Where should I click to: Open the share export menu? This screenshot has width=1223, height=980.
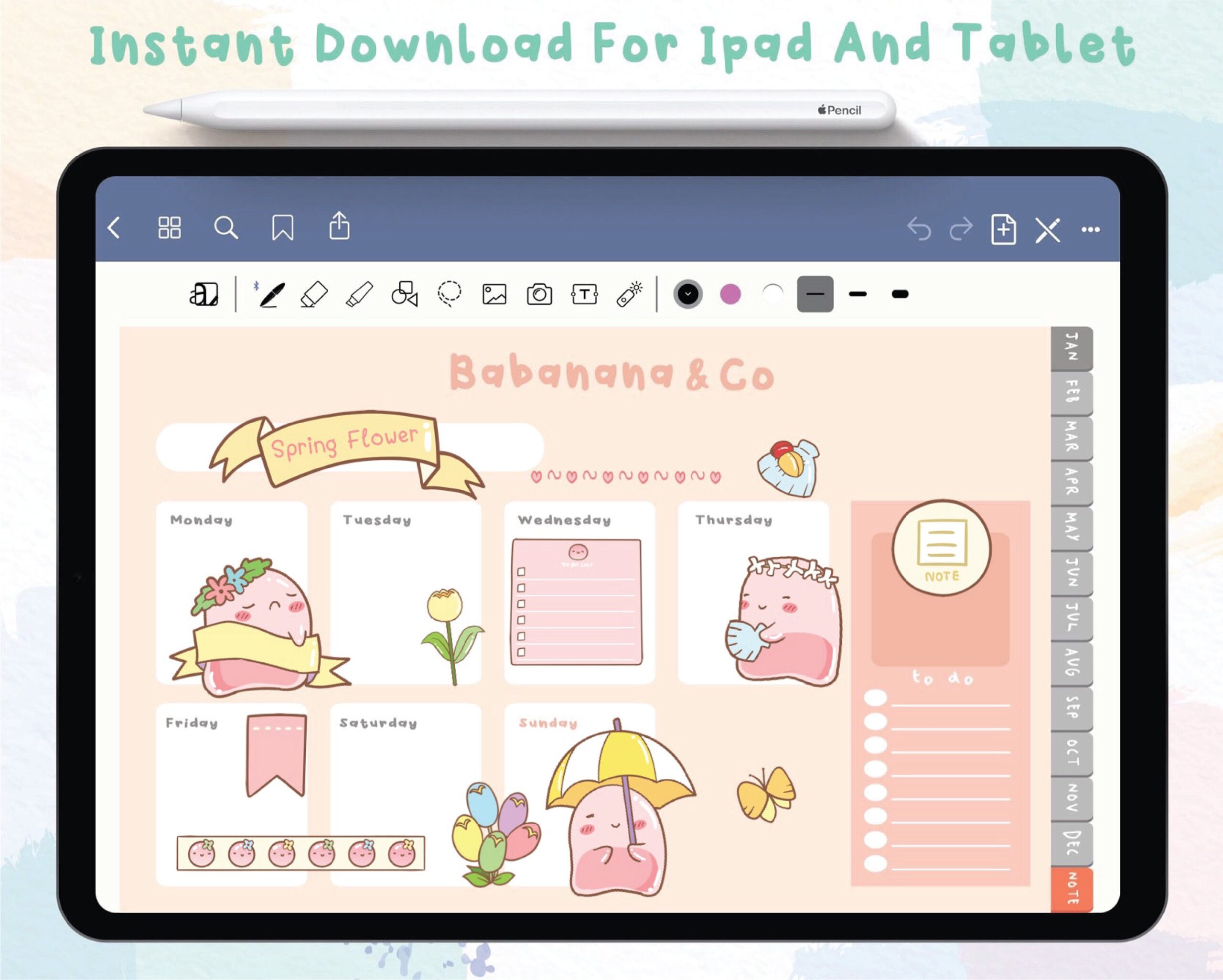pos(339,226)
